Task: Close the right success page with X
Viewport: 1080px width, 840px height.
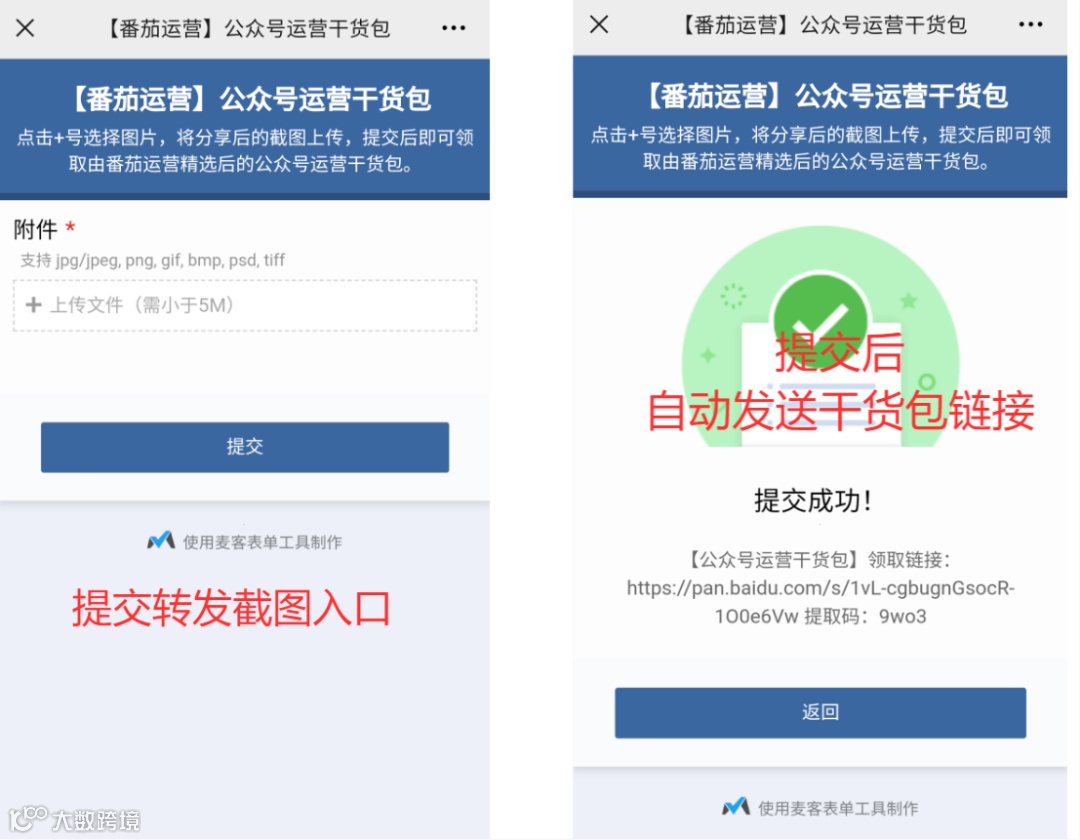Action: click(599, 25)
